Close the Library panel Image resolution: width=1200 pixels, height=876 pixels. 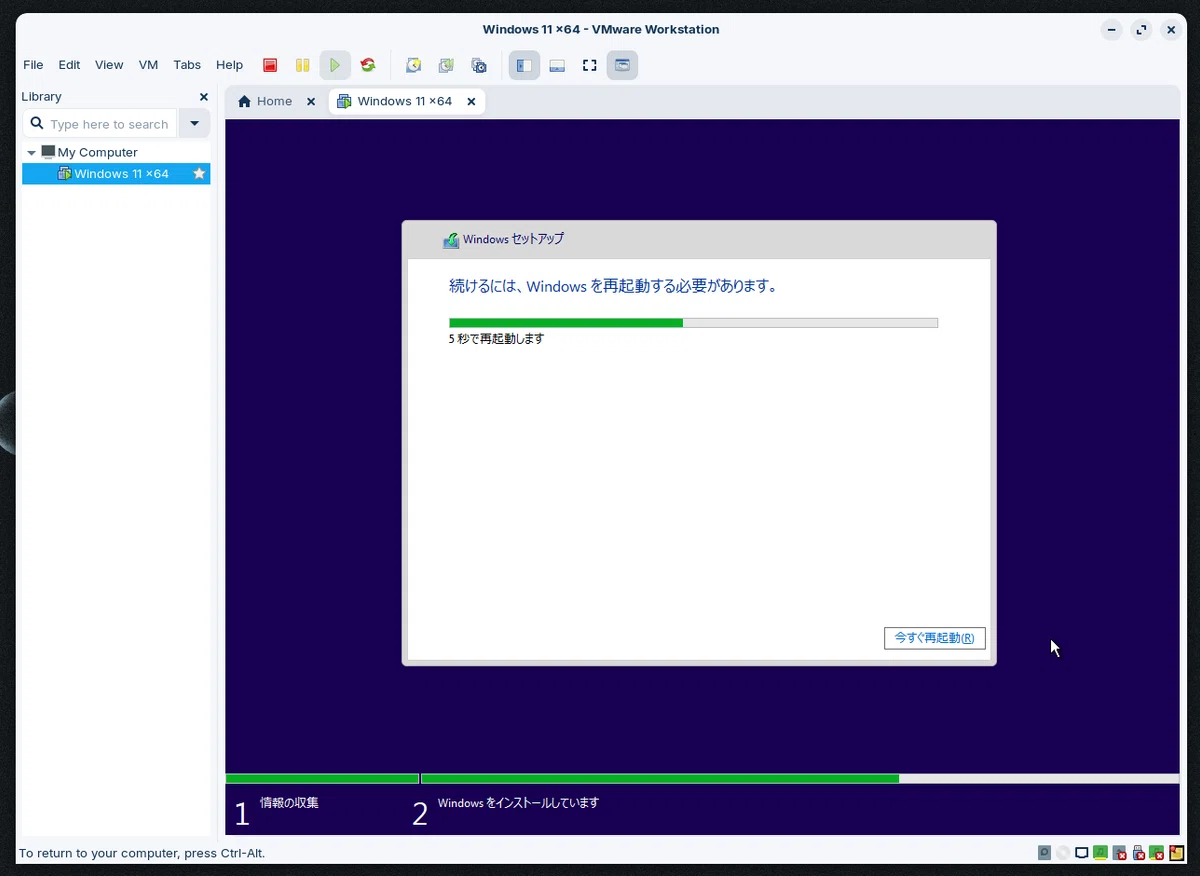click(x=204, y=97)
